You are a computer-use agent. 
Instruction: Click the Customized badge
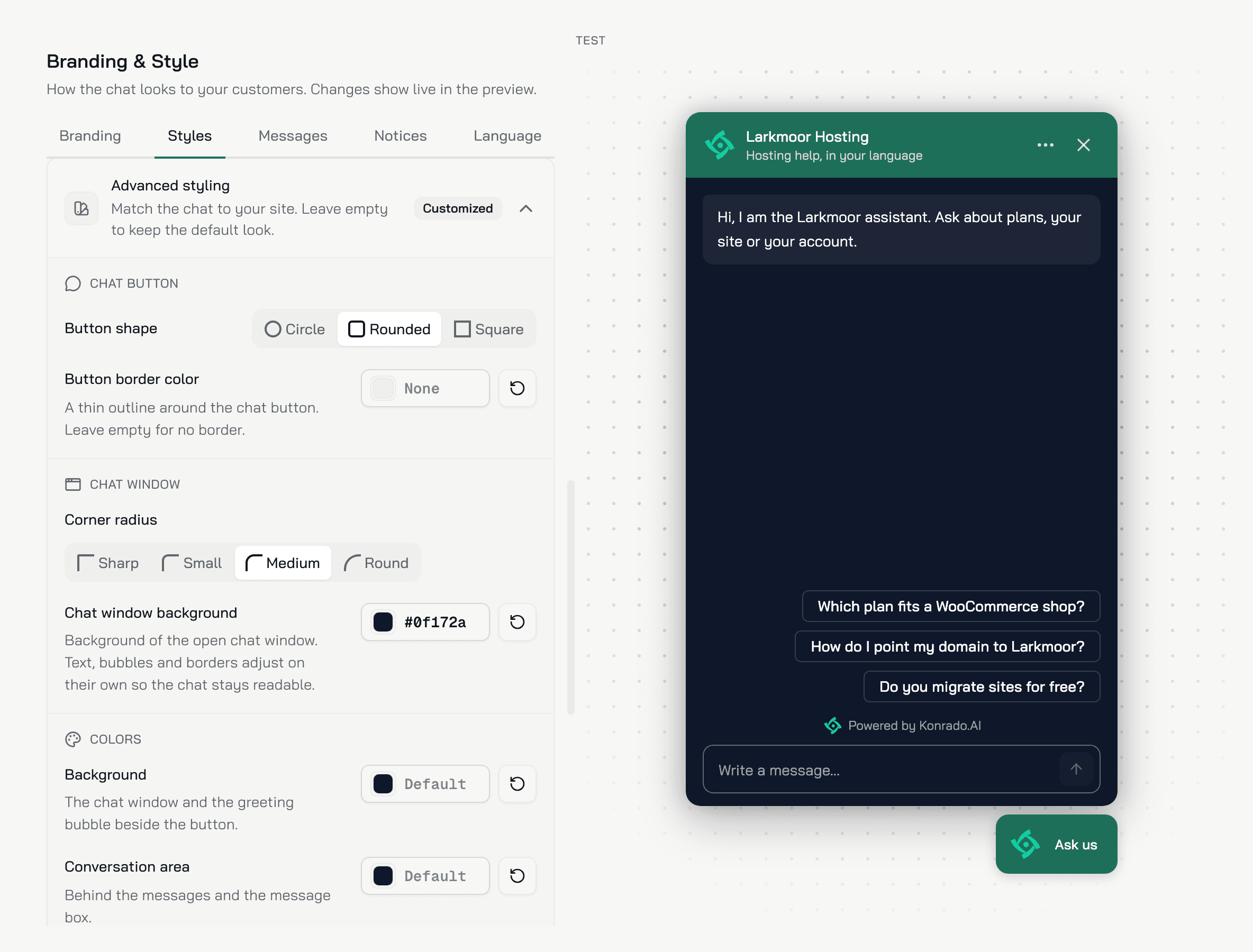(458, 208)
